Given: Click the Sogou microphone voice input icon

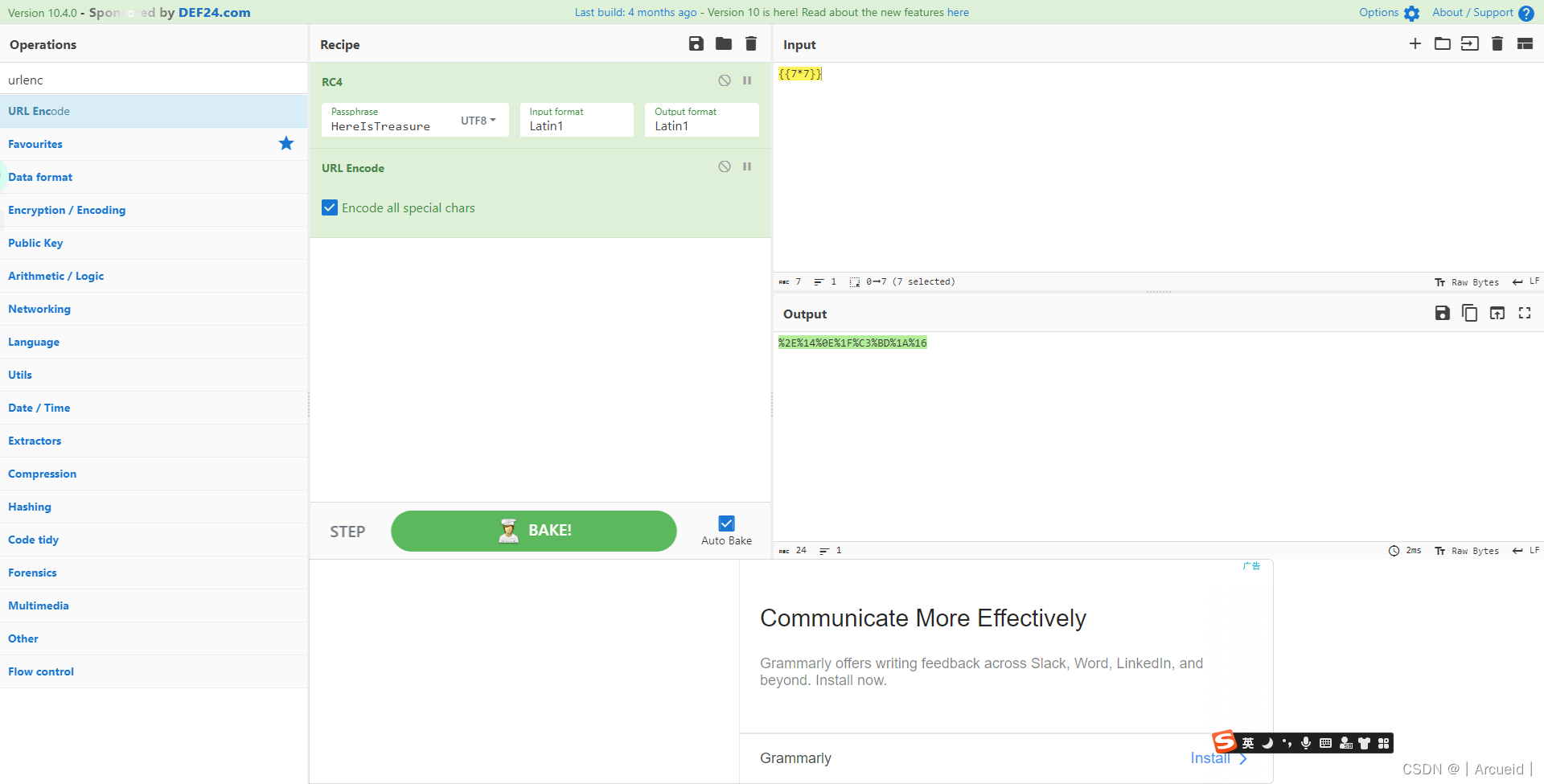Looking at the screenshot, I should point(1306,743).
